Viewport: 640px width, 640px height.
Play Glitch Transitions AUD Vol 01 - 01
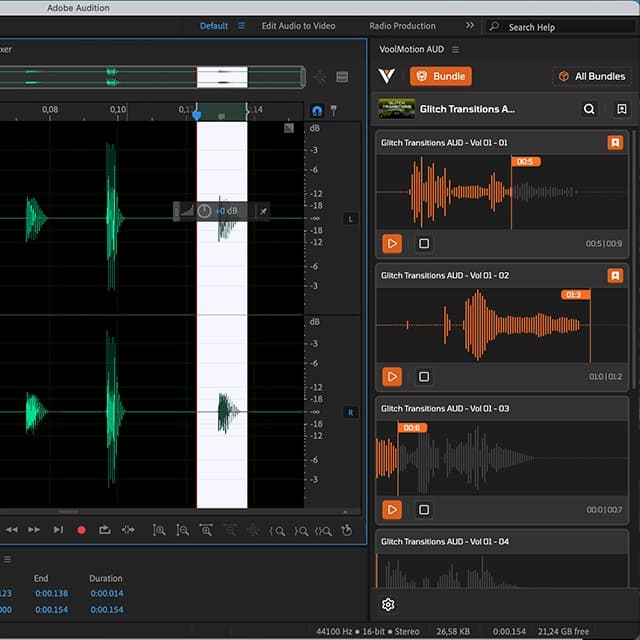pos(392,244)
